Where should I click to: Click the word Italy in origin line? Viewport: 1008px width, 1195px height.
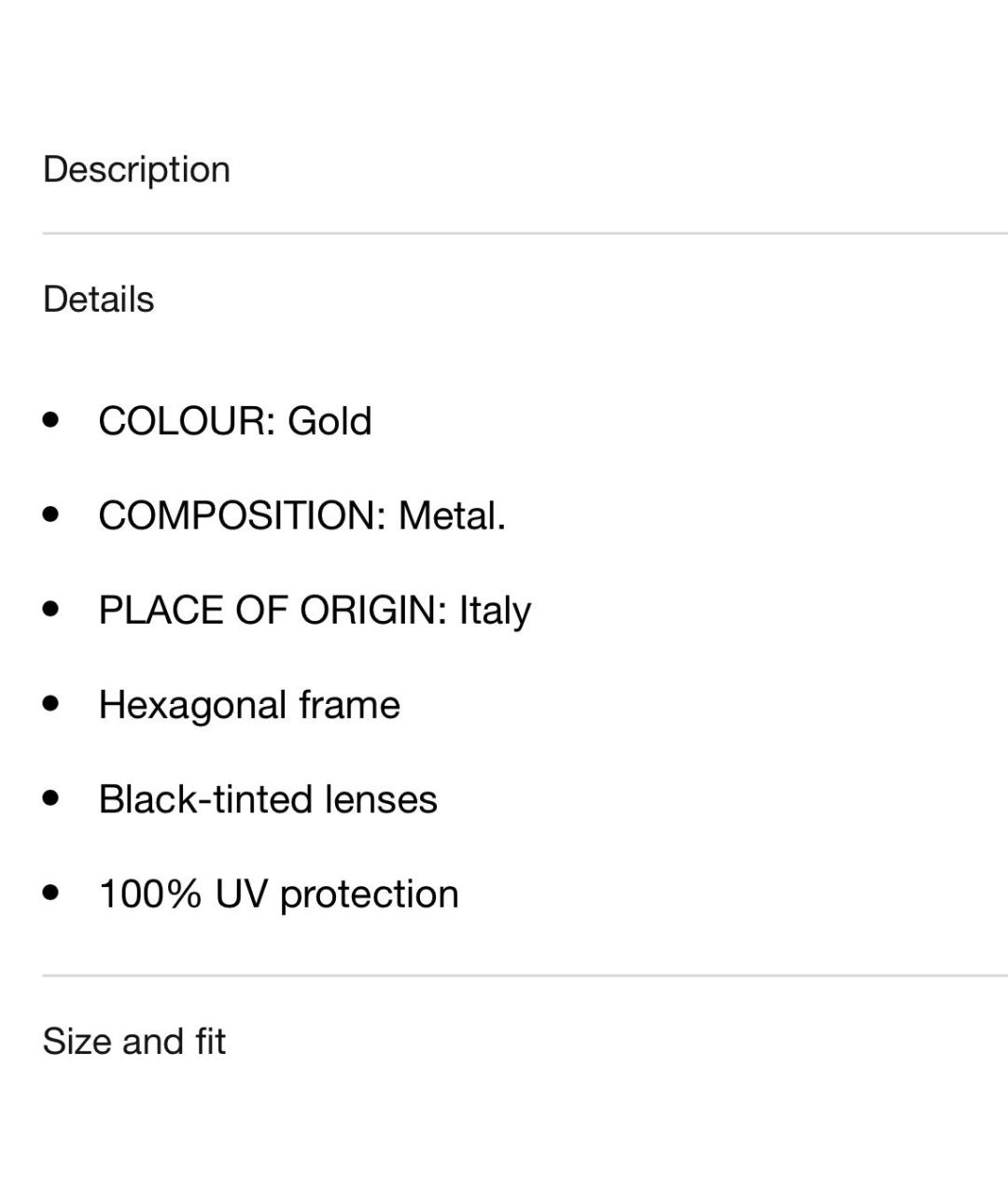(495, 611)
